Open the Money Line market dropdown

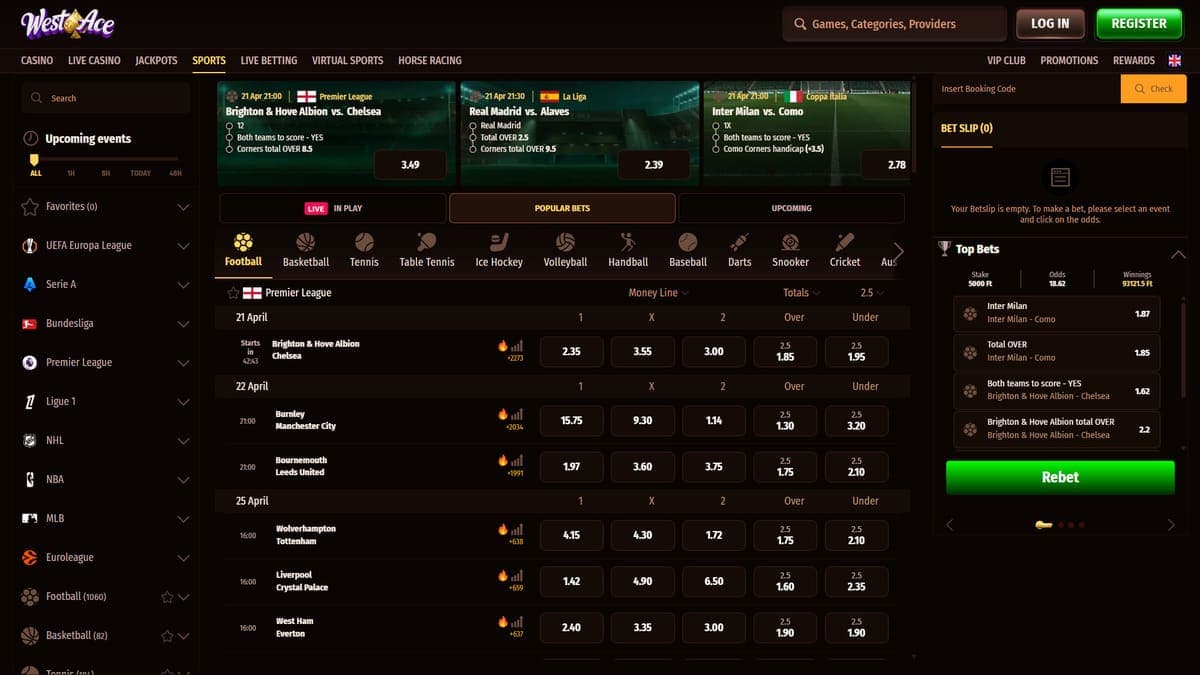pyautogui.click(x=658, y=293)
